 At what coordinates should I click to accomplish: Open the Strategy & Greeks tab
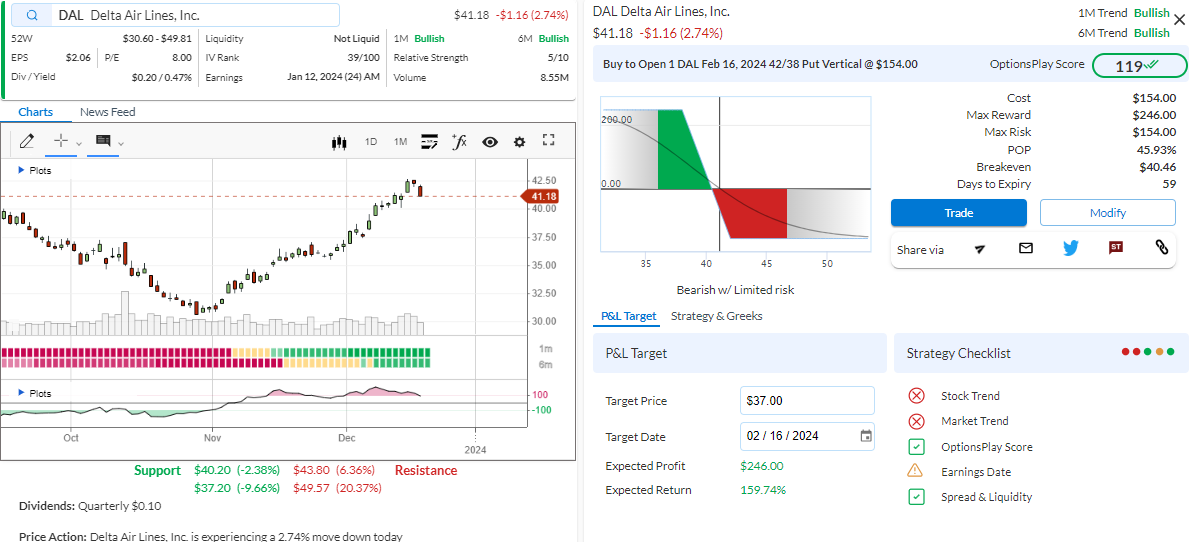click(x=717, y=316)
